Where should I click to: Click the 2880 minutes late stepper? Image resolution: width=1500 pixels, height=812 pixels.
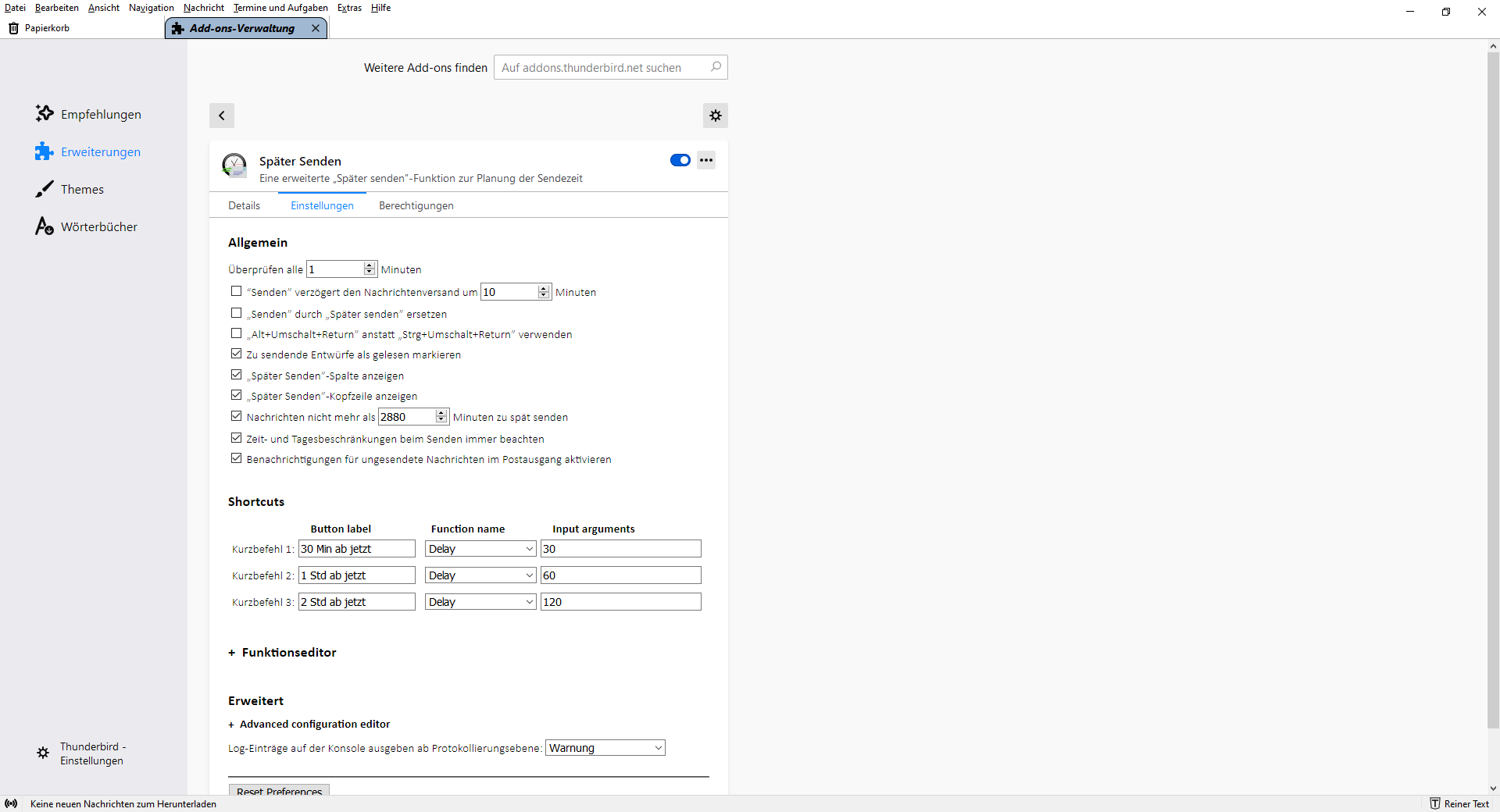(441, 417)
